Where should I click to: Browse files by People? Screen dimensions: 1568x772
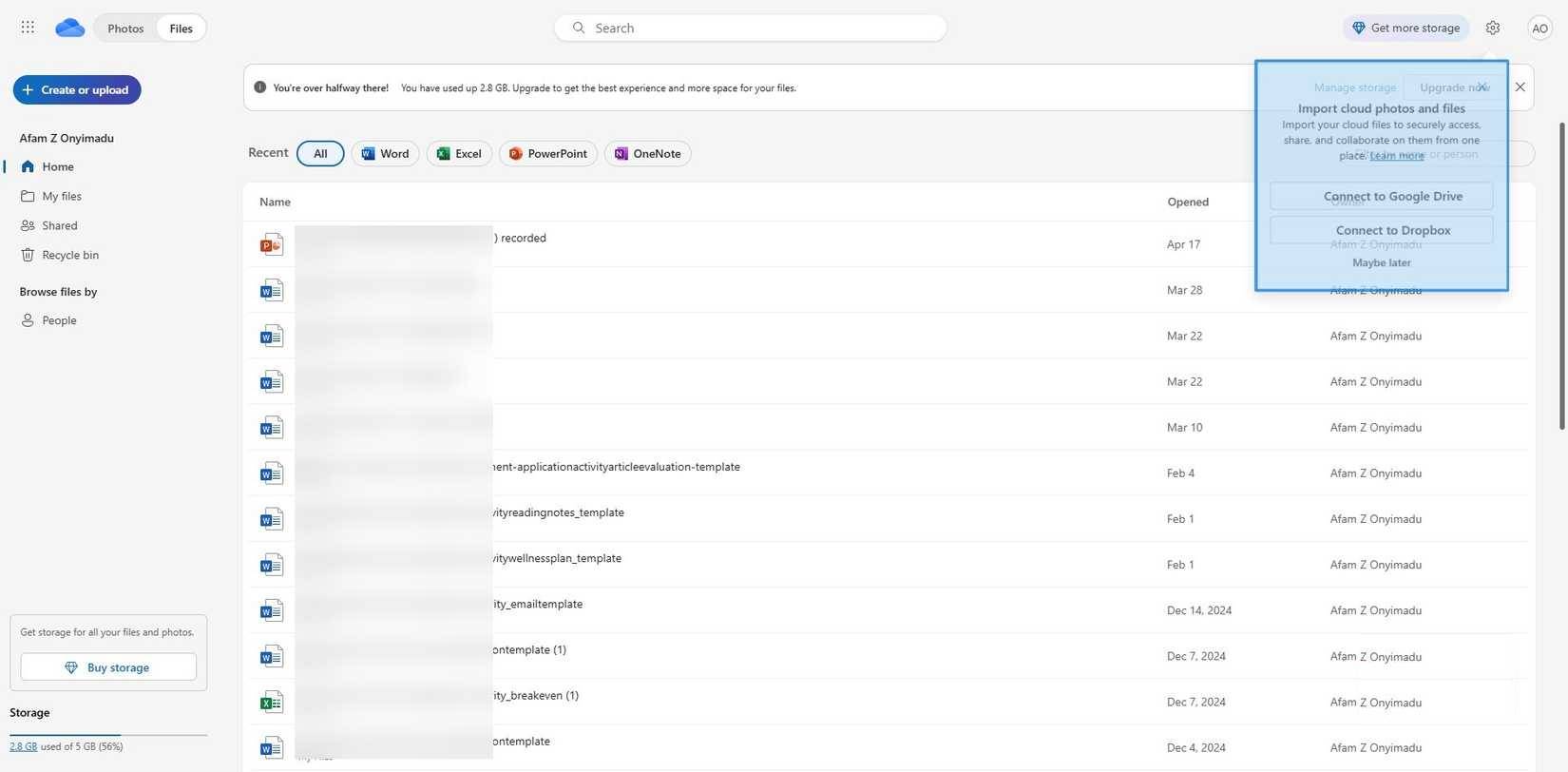tap(59, 320)
